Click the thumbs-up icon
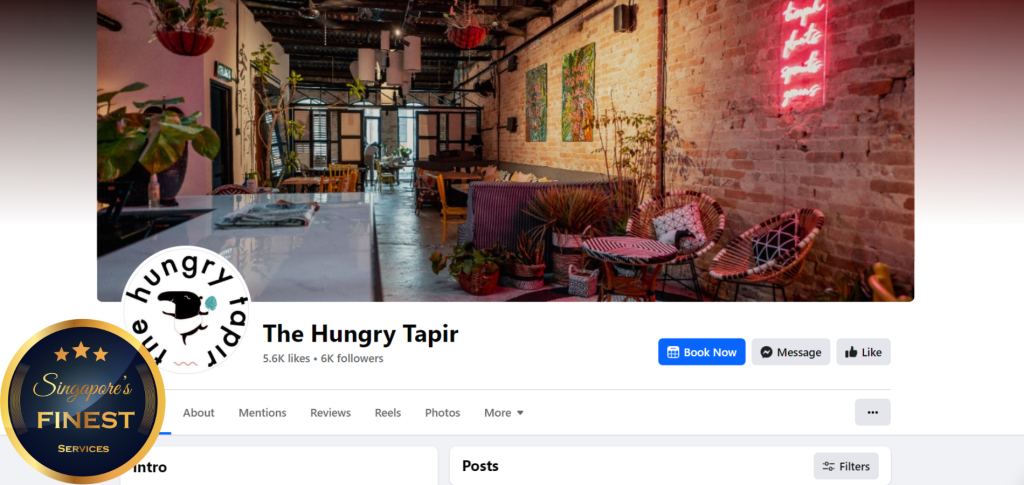 pyautogui.click(x=851, y=352)
